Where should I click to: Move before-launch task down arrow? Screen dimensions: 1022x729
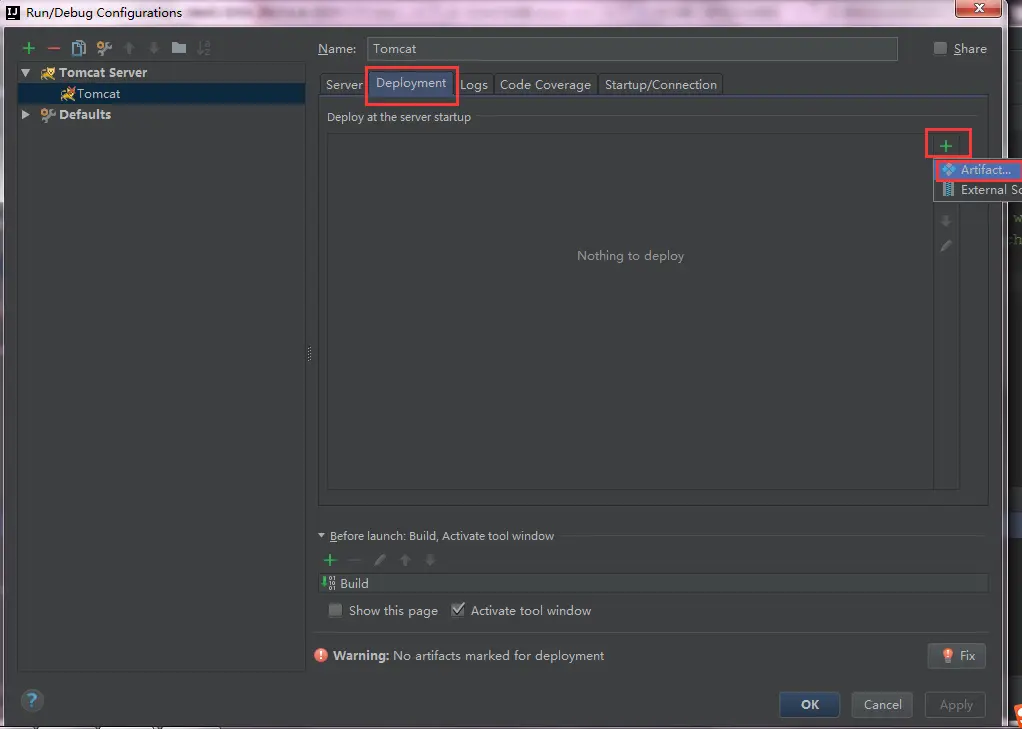coord(430,560)
